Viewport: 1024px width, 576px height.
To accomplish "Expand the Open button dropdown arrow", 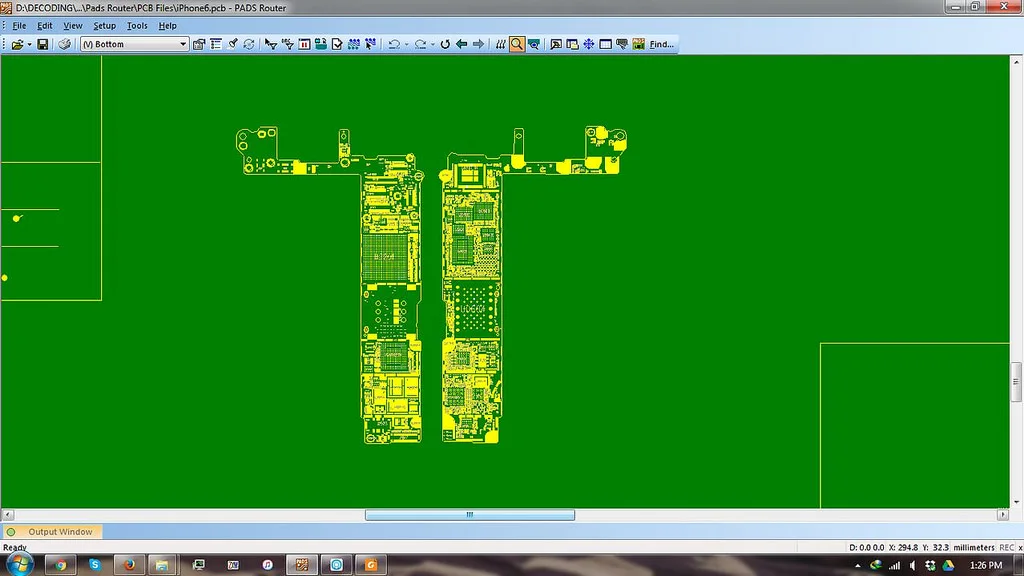I will click(29, 44).
